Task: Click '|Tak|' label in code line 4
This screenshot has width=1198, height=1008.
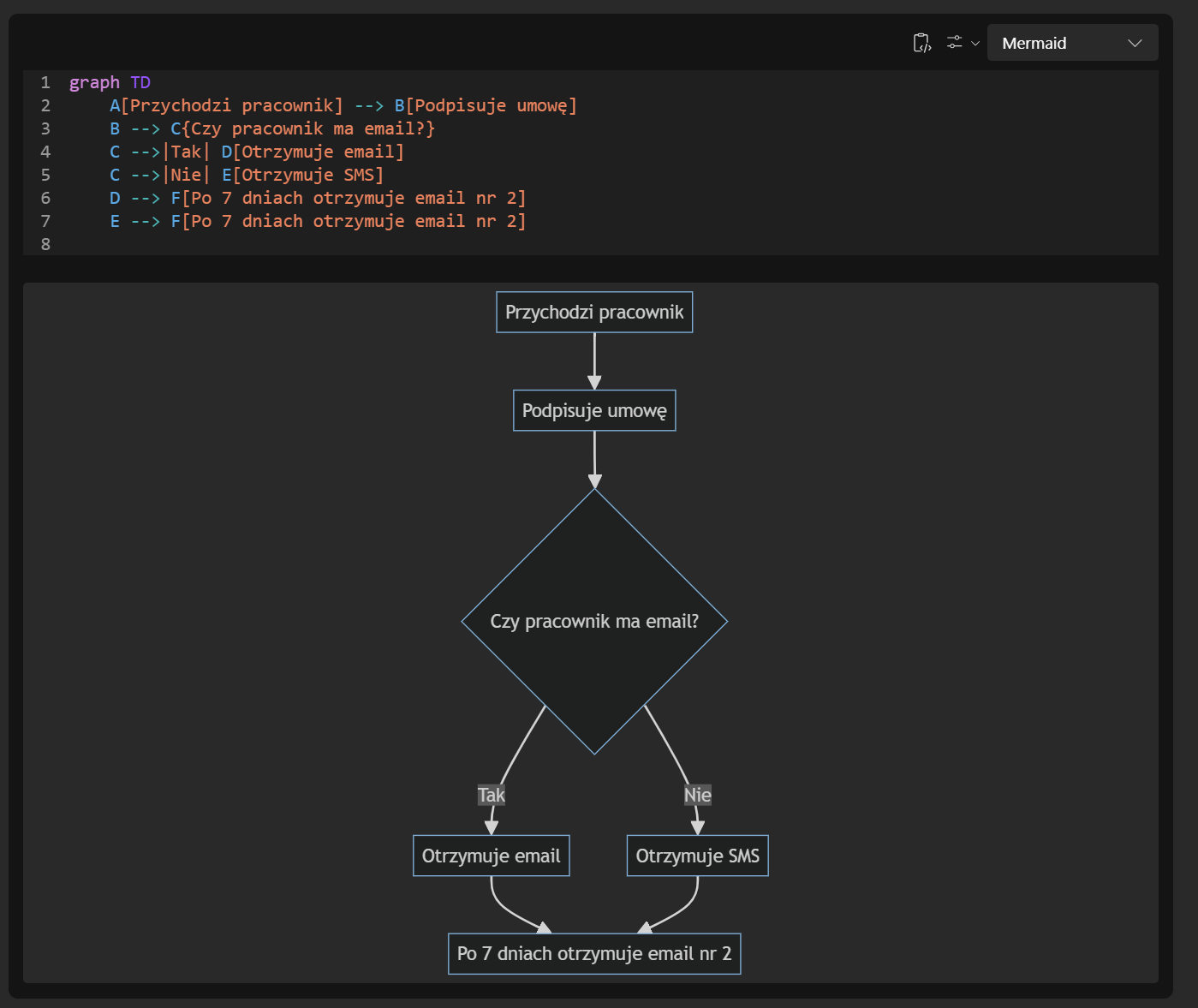Action: 186,152
